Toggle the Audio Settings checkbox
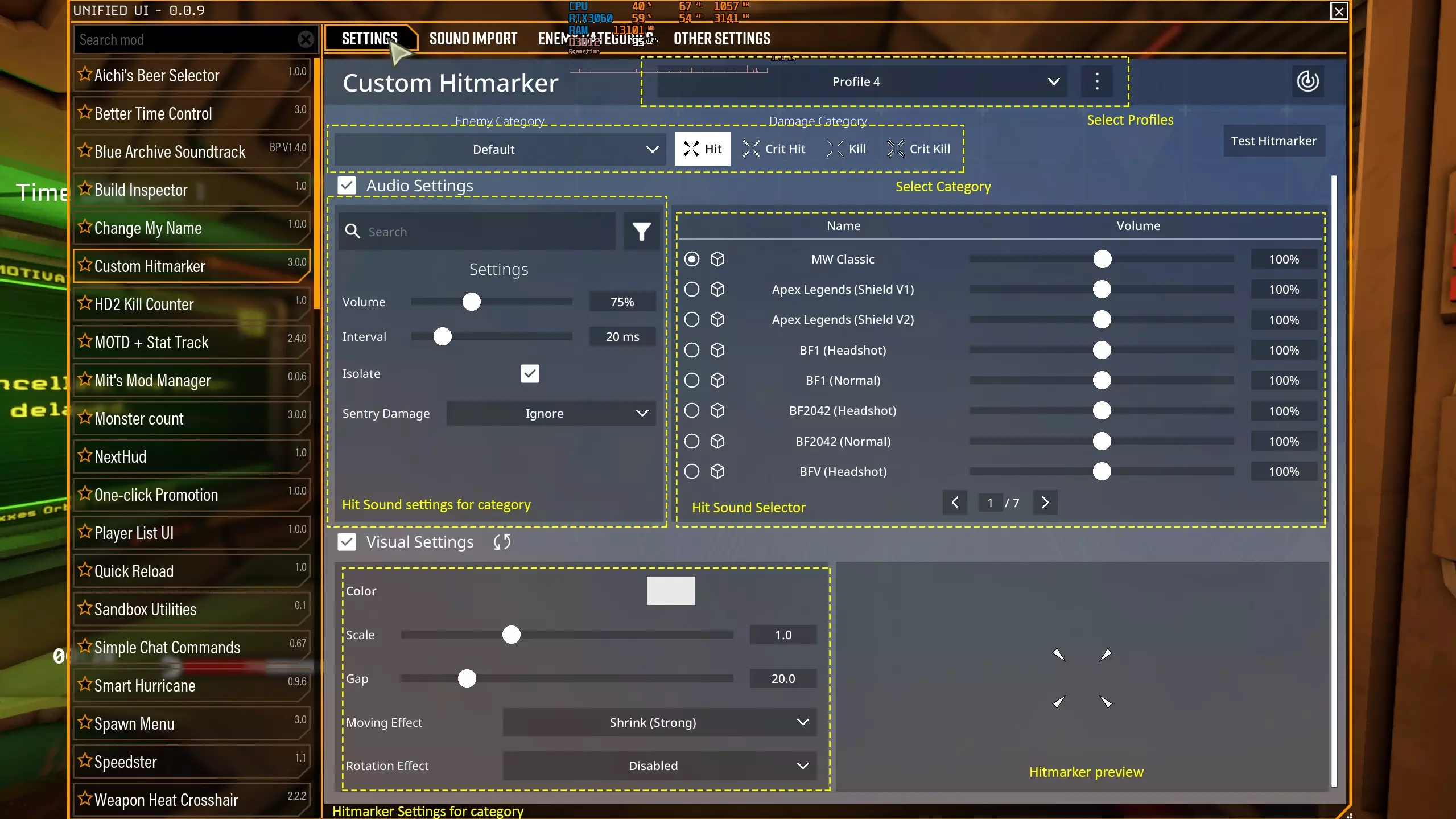This screenshot has height=819, width=1456. [347, 186]
